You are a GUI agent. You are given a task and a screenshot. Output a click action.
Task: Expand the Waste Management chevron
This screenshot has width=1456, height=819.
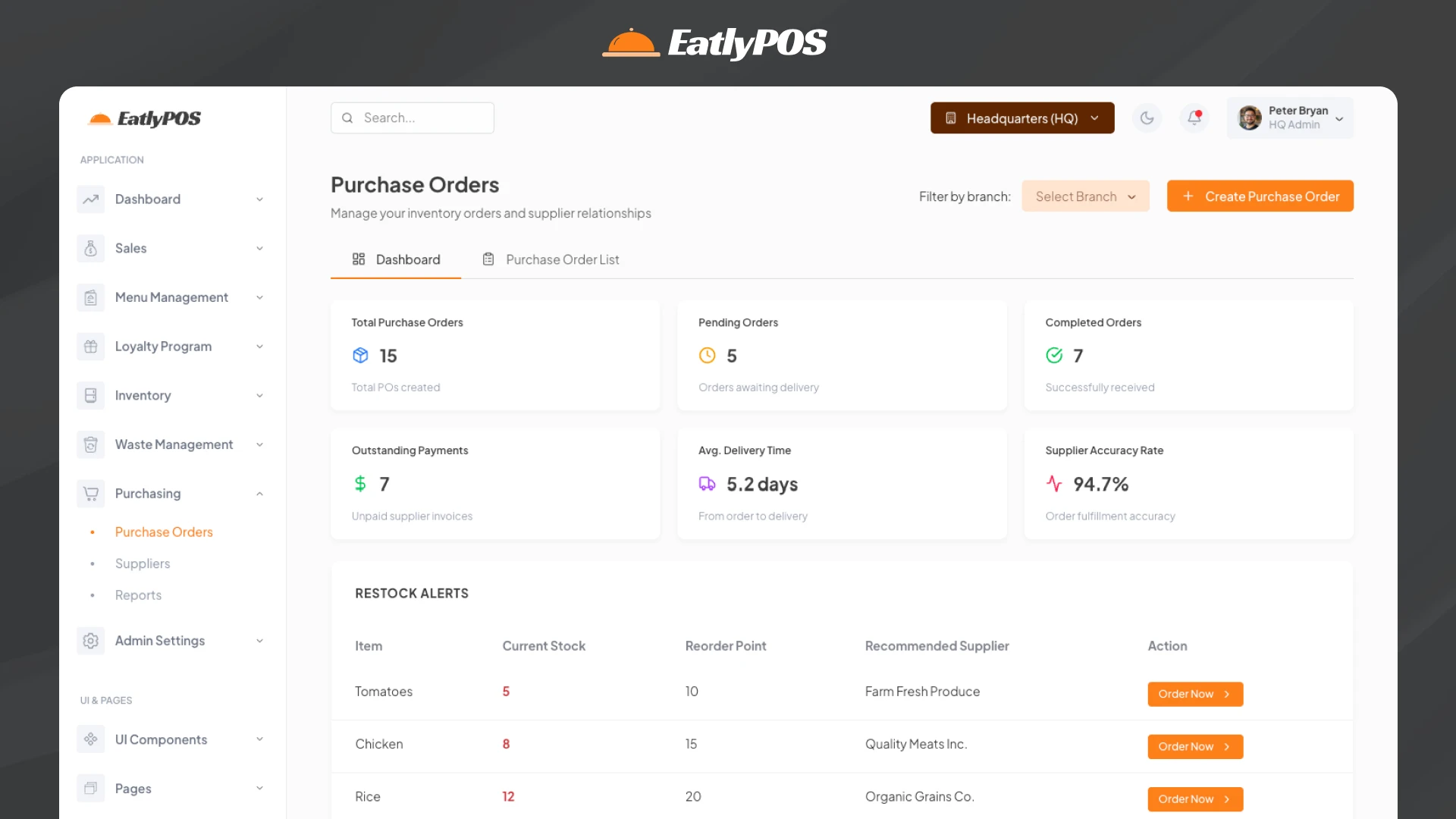pyautogui.click(x=259, y=444)
